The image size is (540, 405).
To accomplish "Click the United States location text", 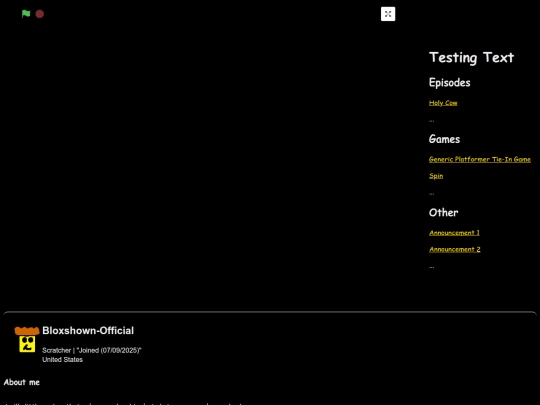I will 62,360.
